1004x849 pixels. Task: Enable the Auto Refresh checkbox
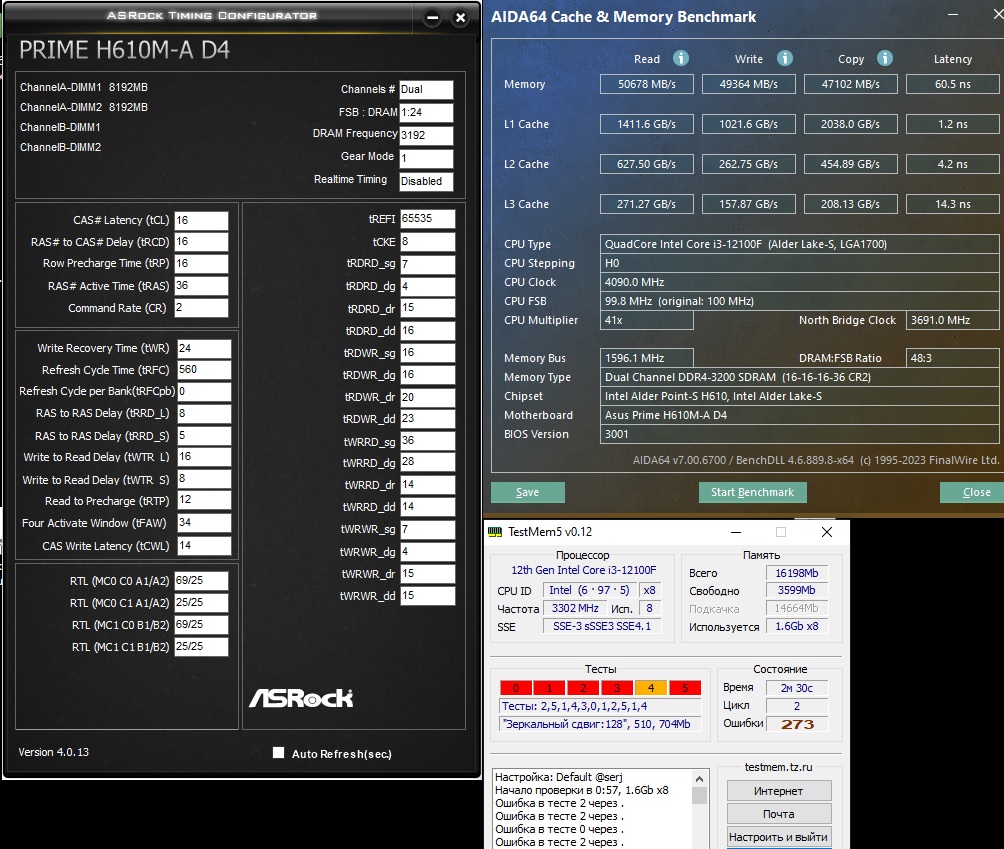[279, 753]
